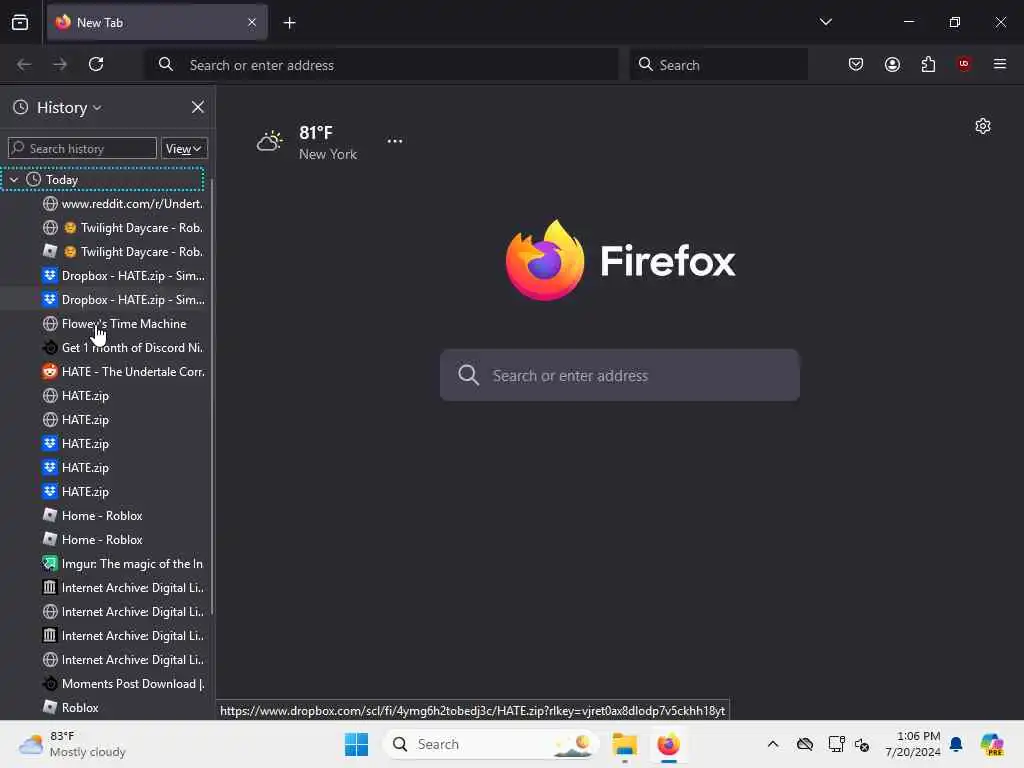Open the Extensions puzzle icon

[928, 64]
